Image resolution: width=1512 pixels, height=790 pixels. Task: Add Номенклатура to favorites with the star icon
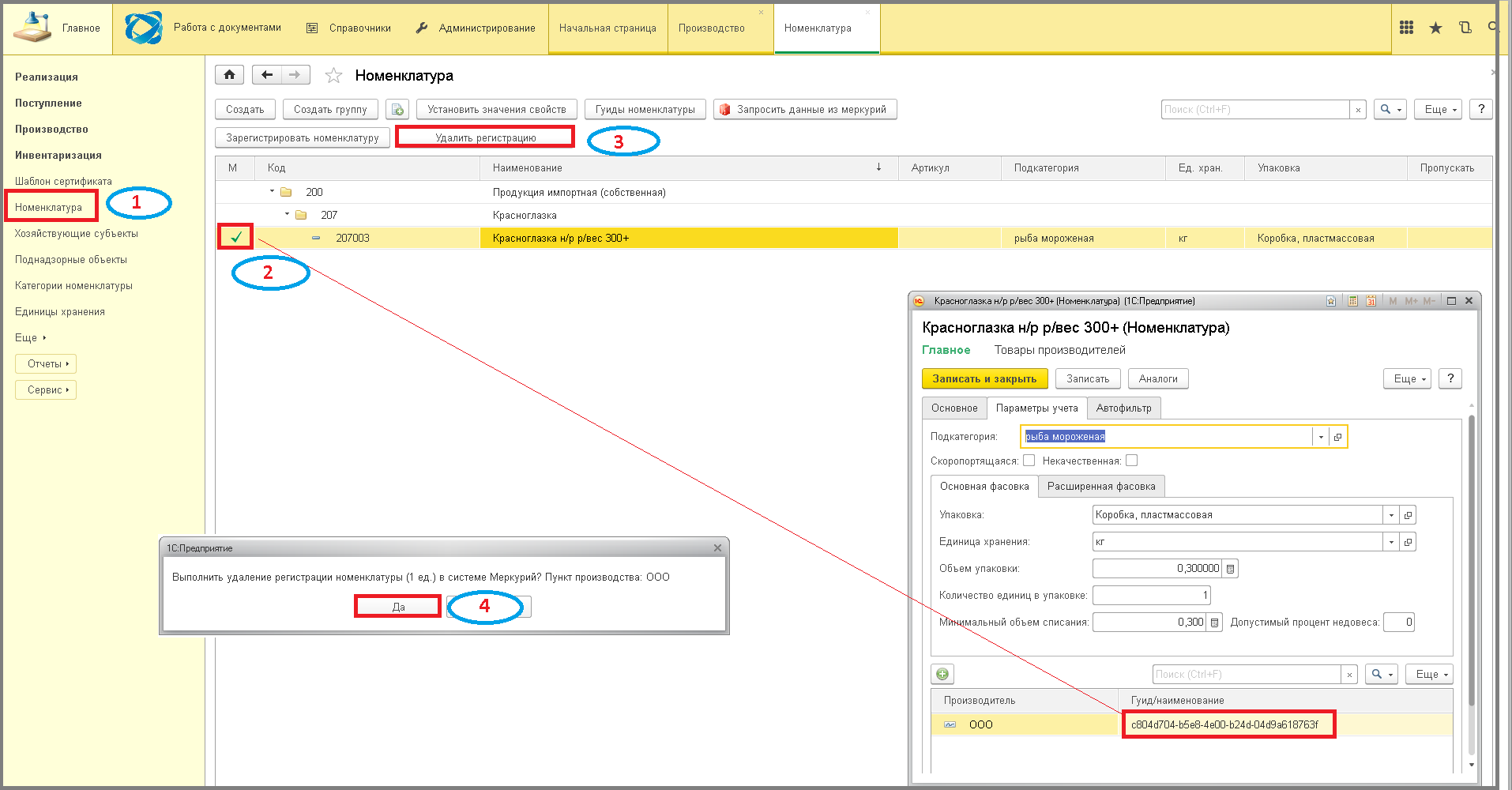(x=333, y=76)
